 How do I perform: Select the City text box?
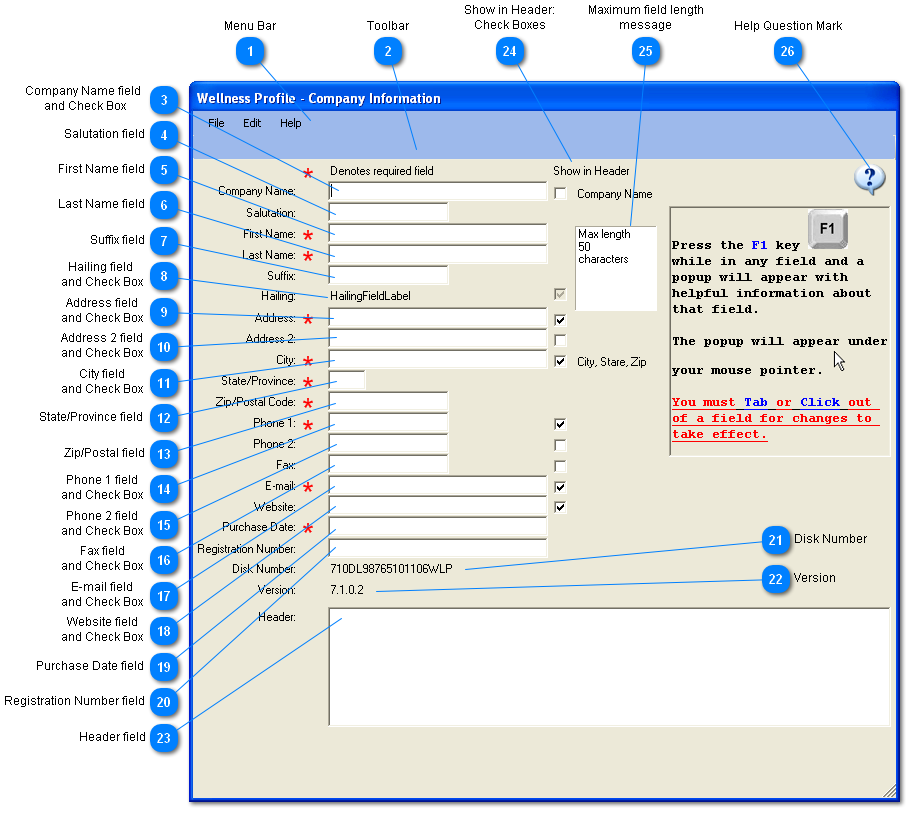tap(438, 359)
